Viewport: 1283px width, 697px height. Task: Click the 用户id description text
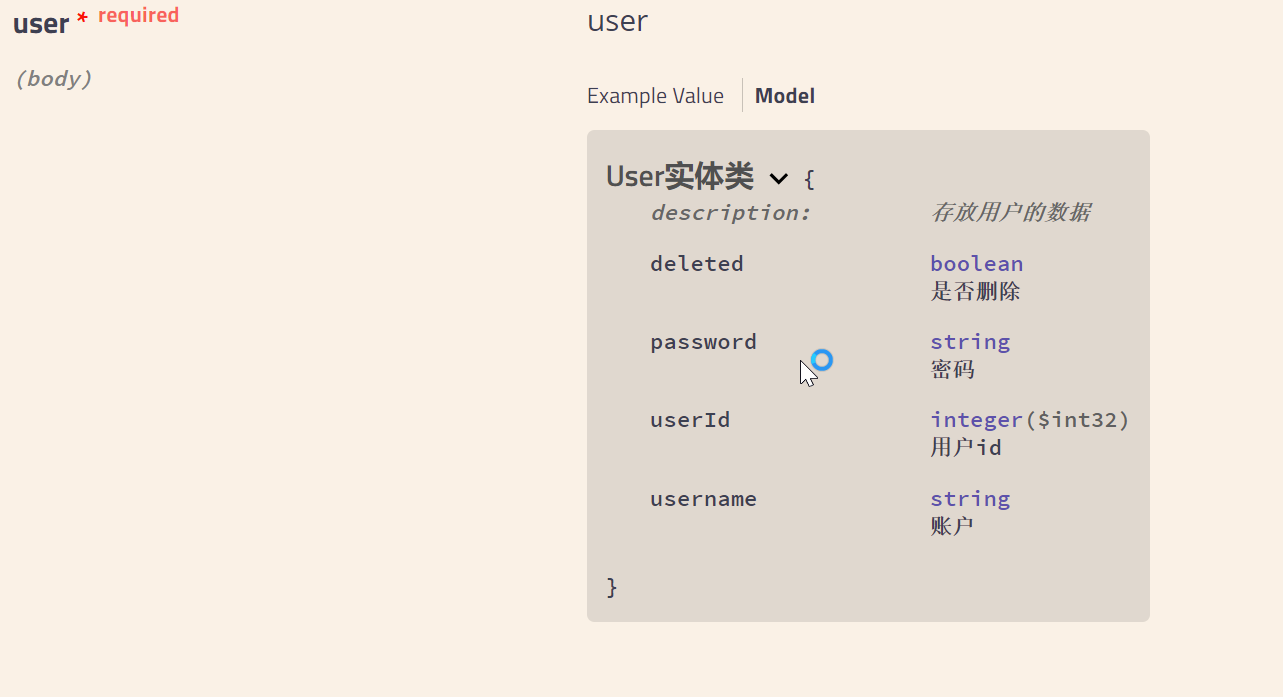coord(966,447)
